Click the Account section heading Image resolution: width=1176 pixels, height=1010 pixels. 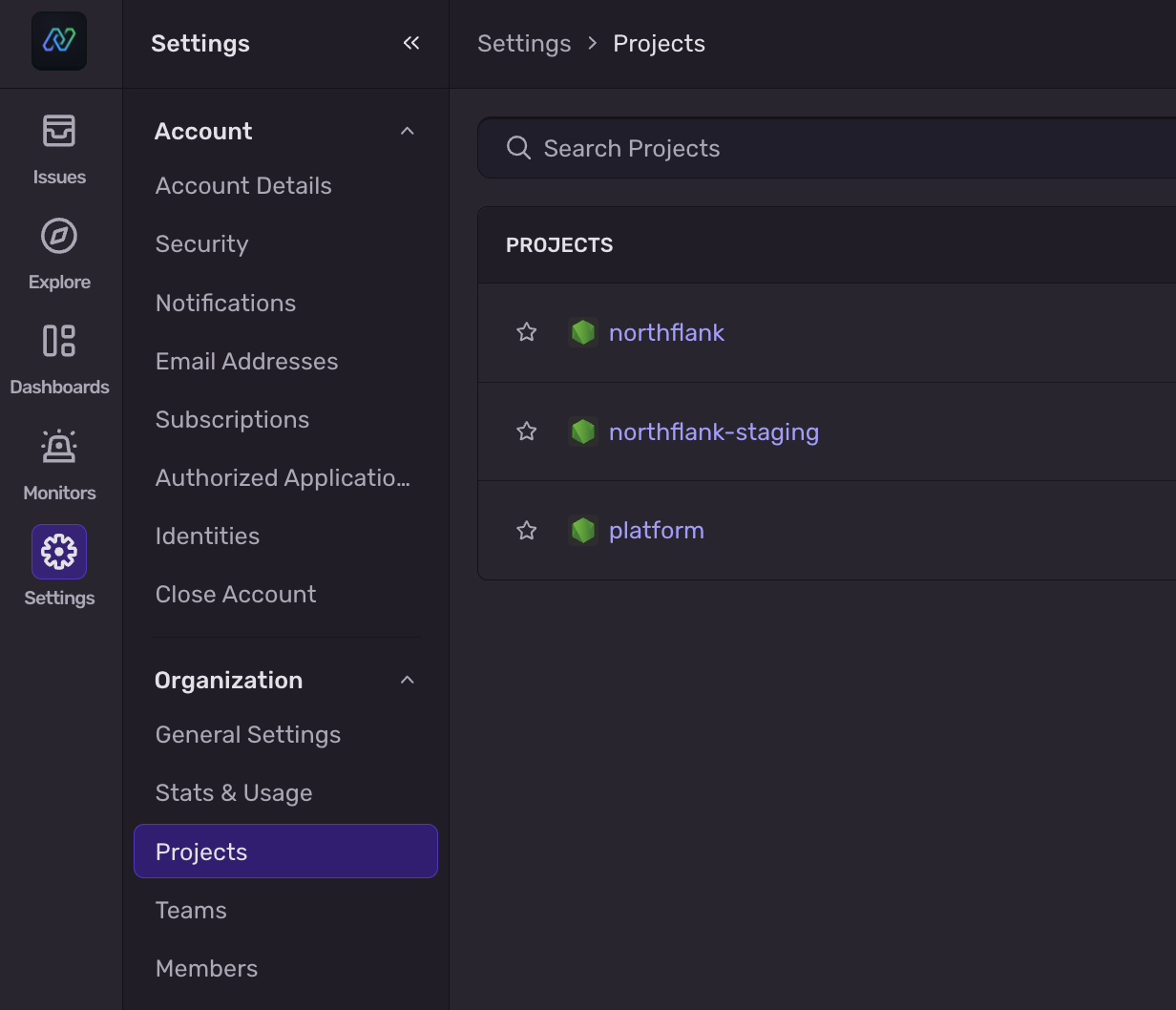coord(203,131)
